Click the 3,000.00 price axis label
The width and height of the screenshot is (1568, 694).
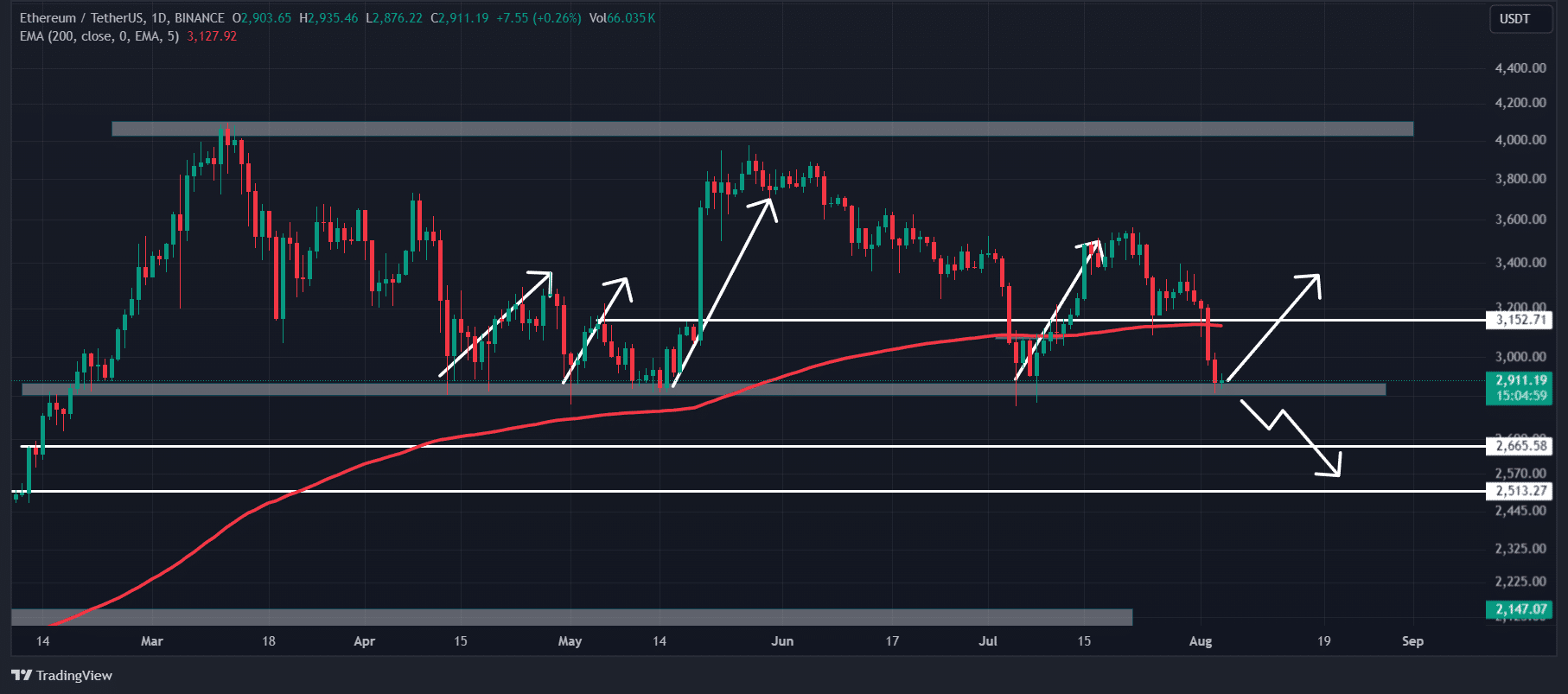coord(1520,357)
